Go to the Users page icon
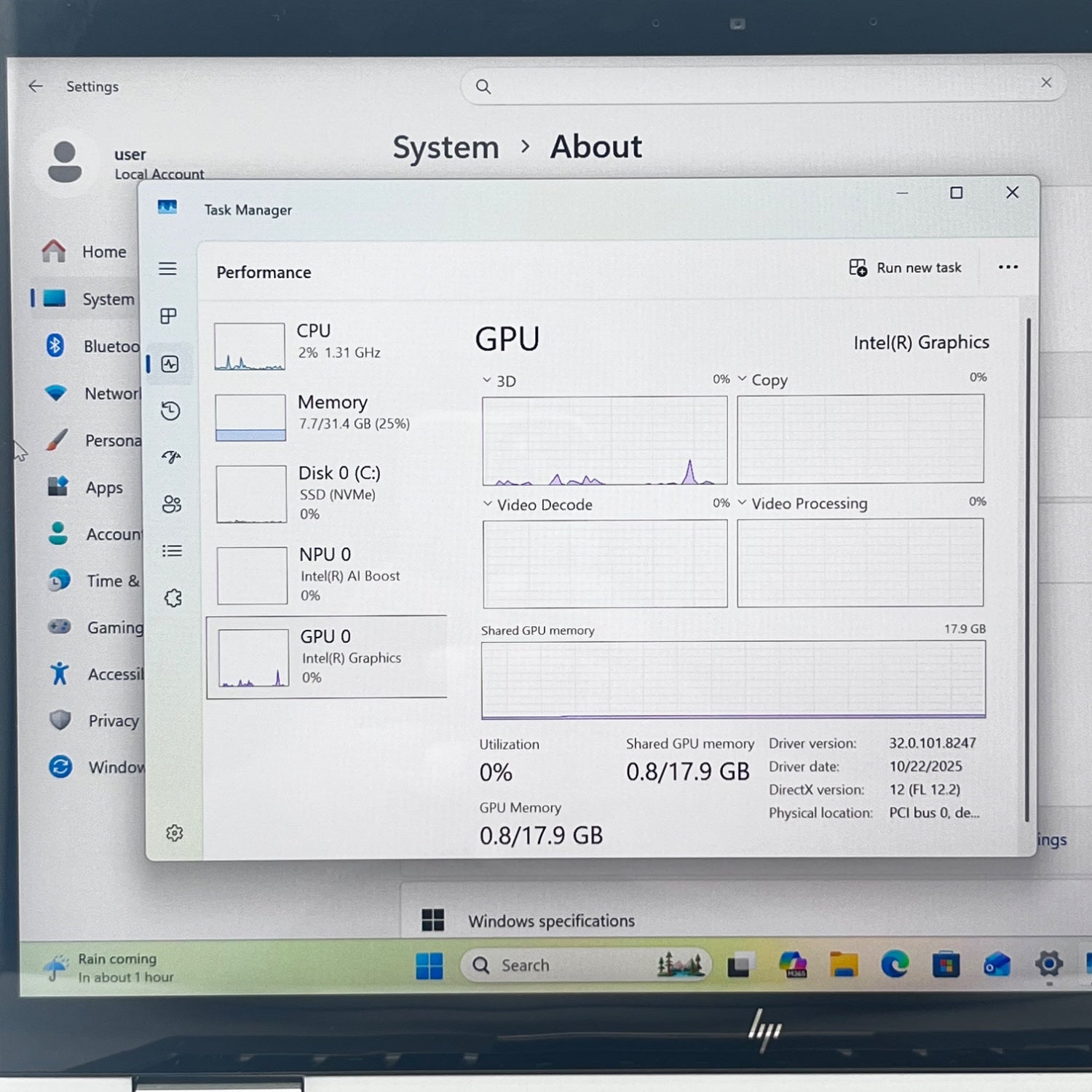The width and height of the screenshot is (1092, 1092). click(172, 504)
